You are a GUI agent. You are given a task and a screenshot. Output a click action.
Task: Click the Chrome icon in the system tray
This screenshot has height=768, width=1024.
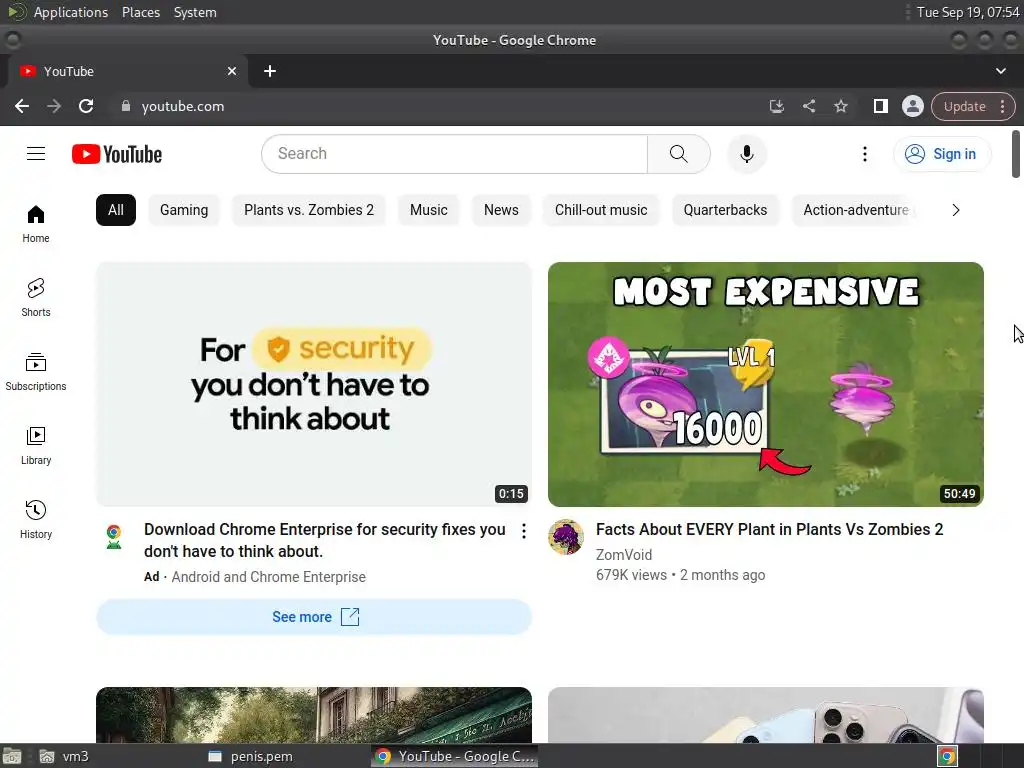[947, 756]
